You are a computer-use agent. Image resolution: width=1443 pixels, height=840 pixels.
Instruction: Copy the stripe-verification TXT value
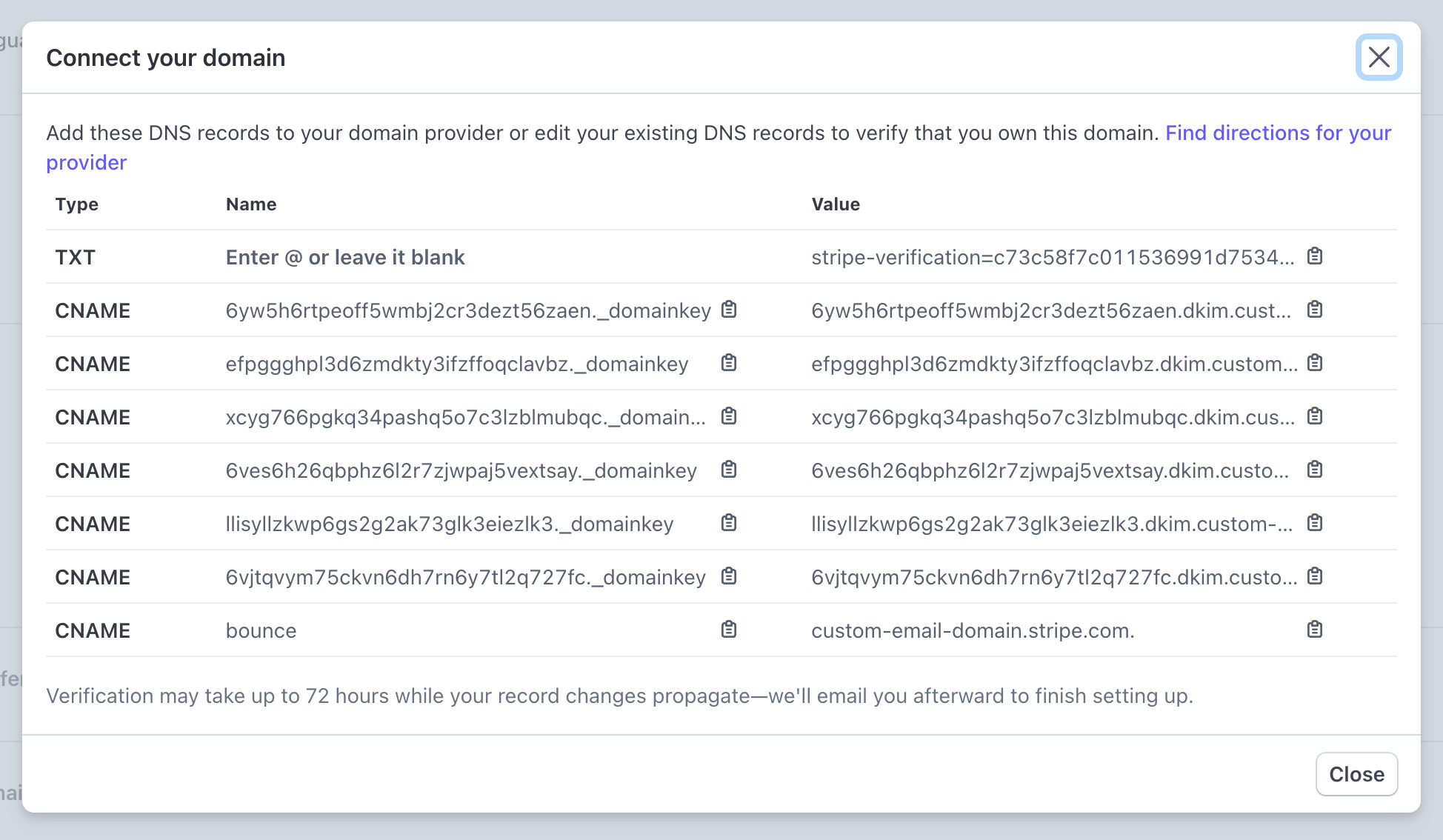[1315, 256]
